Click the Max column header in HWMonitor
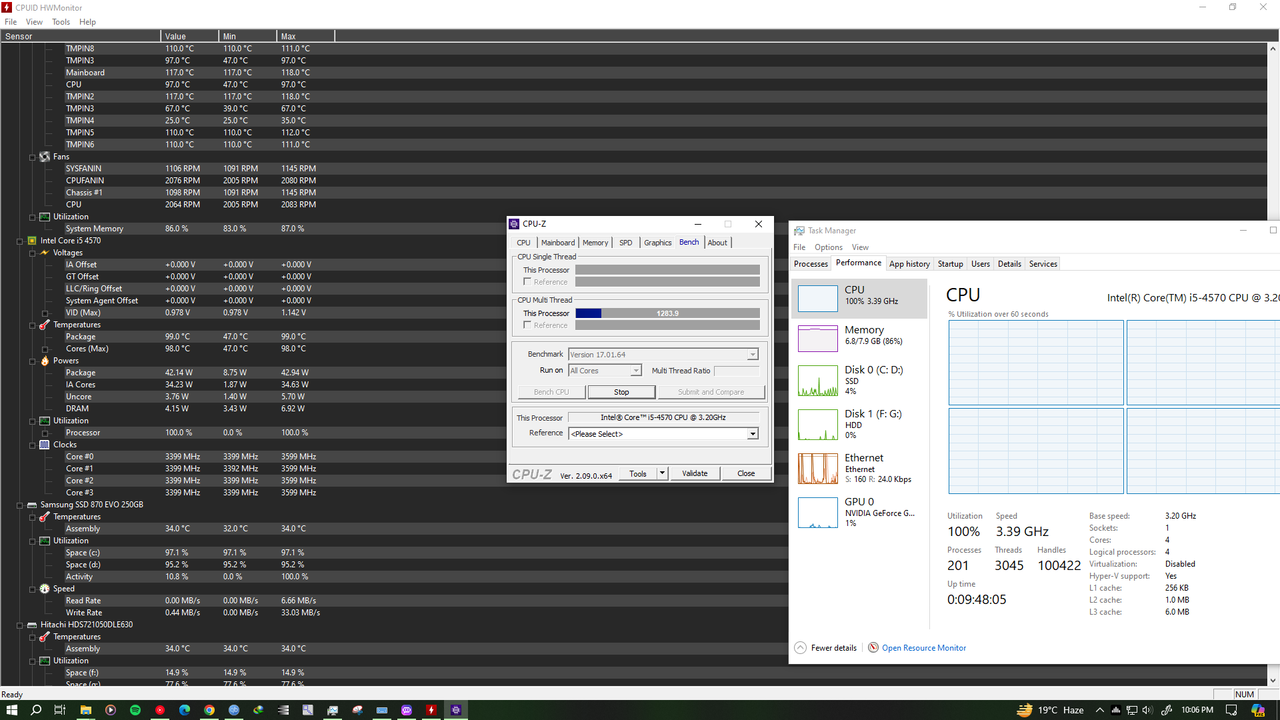The width and height of the screenshot is (1280, 720). [x=305, y=36]
